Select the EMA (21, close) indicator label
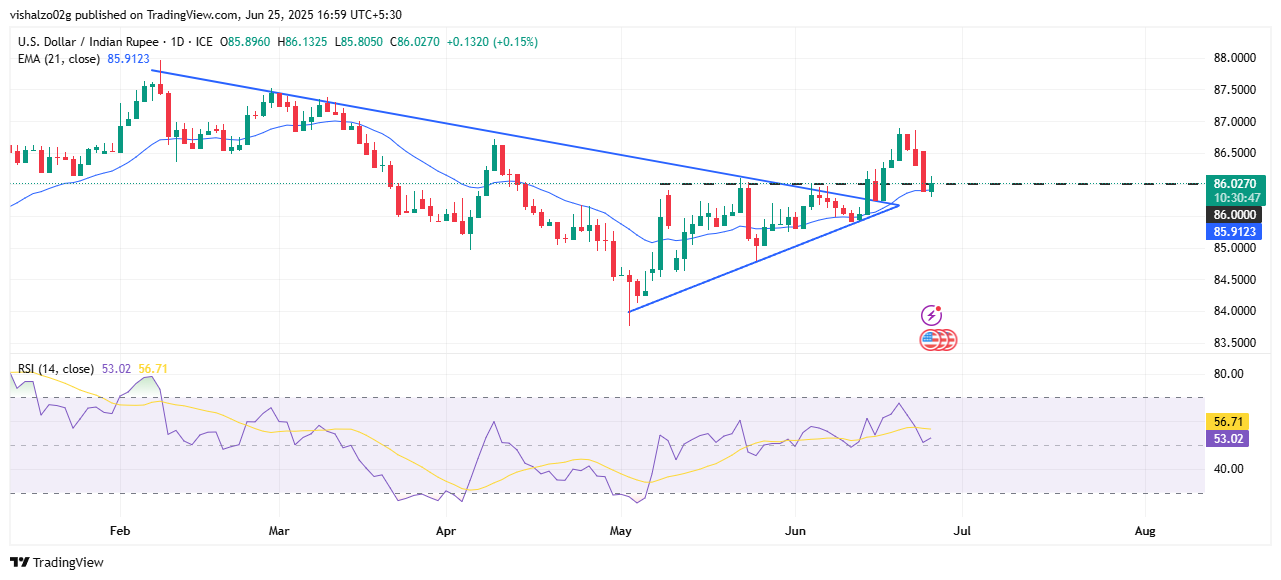Viewport: 1281px width, 580px height. 59,59
